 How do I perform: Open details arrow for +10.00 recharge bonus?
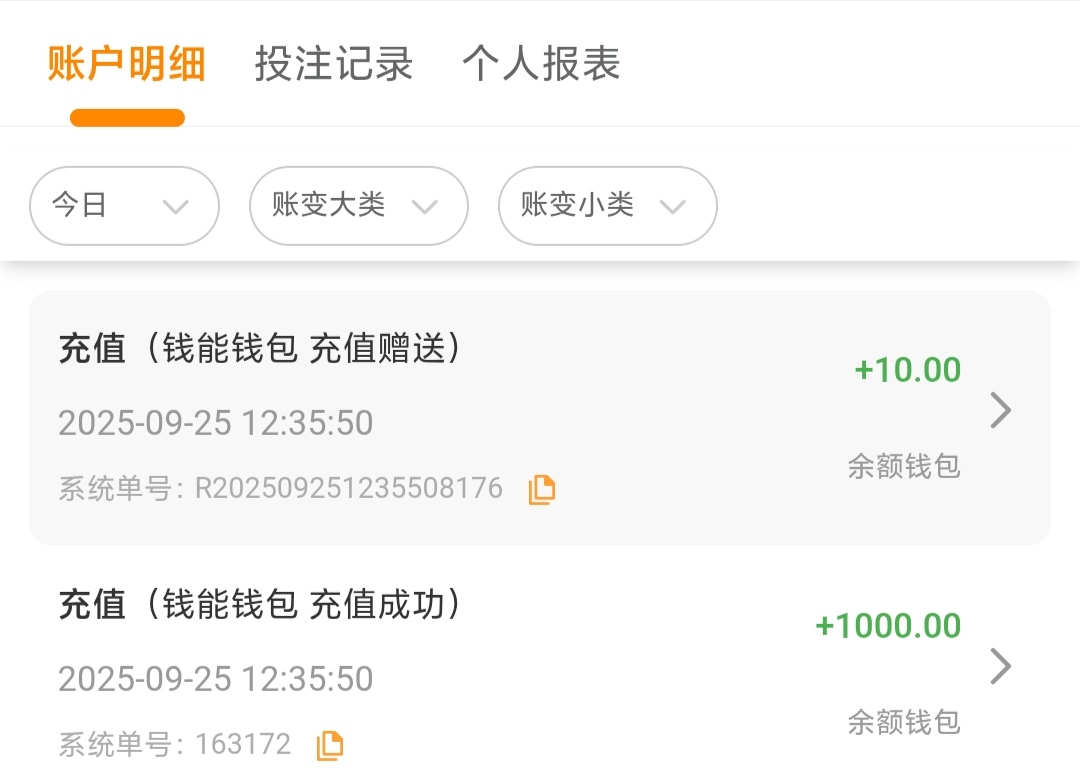pyautogui.click(x=1000, y=411)
